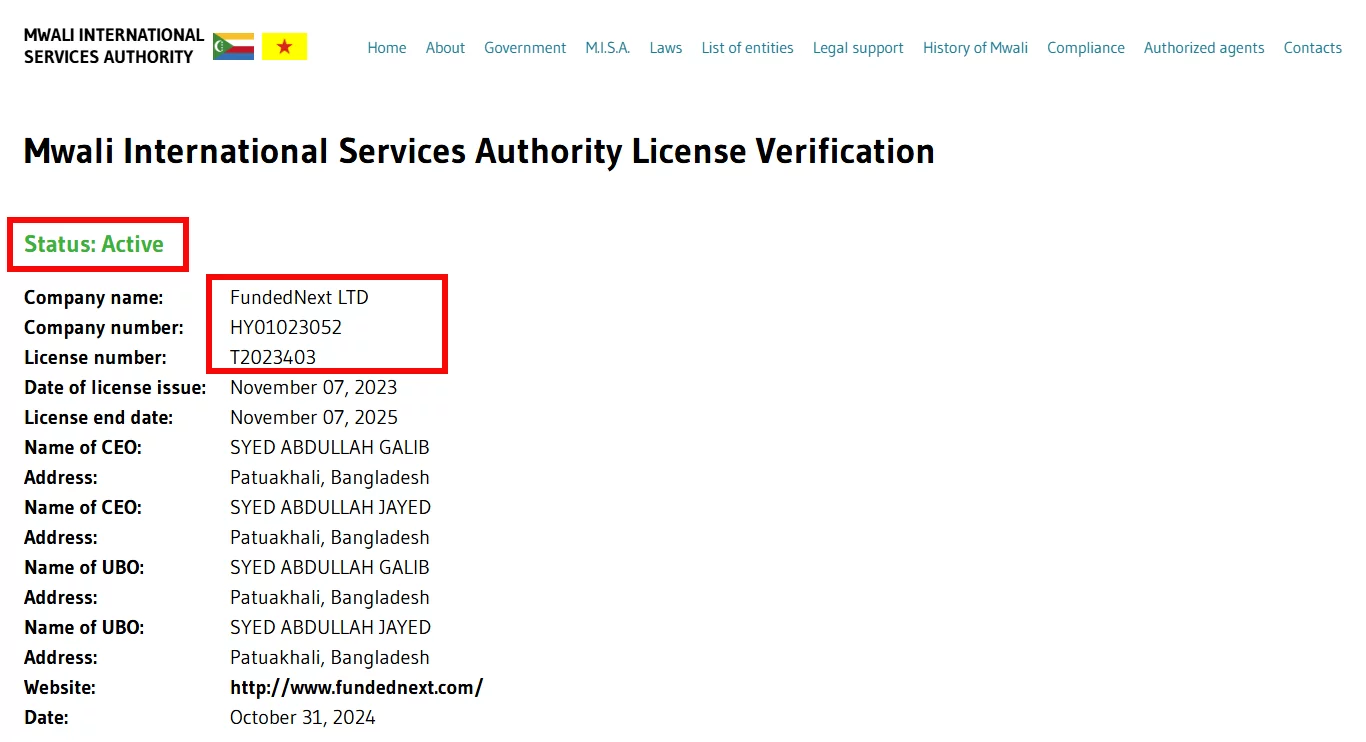Select company name FundedNext LTD
Viewport: 1366px width, 742px height.
pos(299,297)
